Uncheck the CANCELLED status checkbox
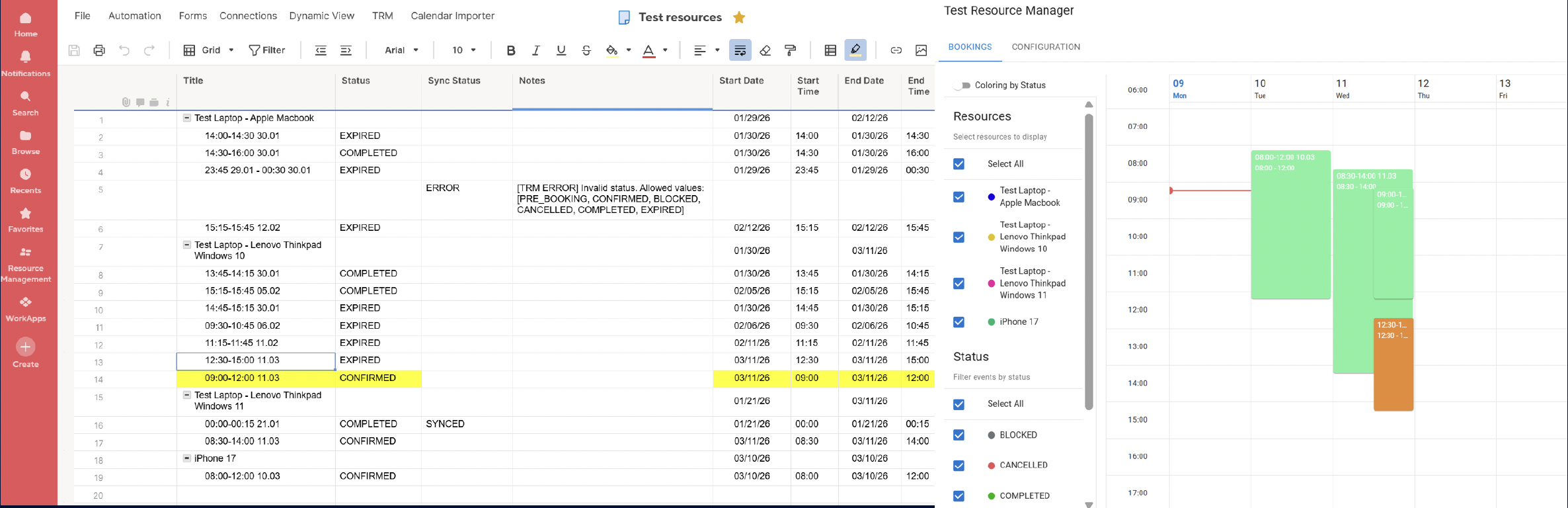1568x508 pixels. [x=959, y=466]
